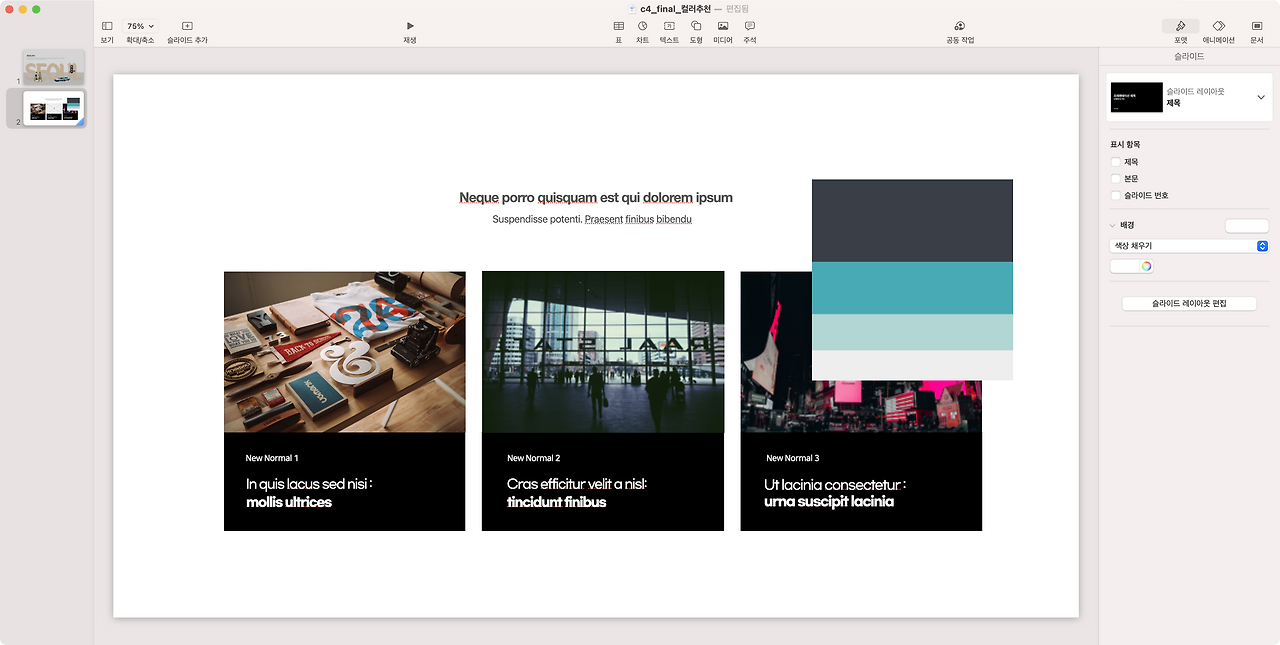Insert a chart with 차트 icon

click(x=643, y=26)
